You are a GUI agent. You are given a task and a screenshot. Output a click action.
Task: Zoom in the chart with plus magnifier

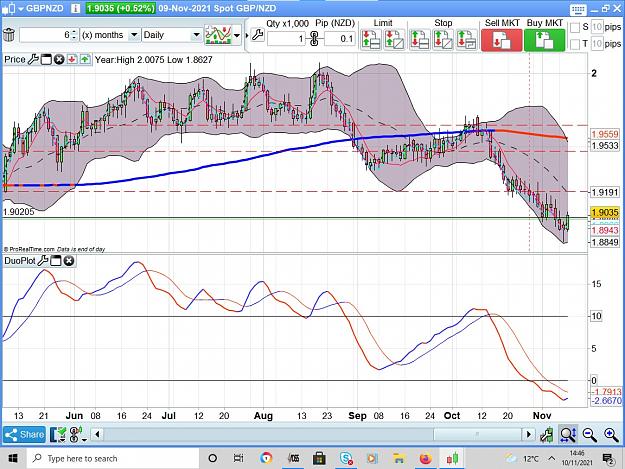(611, 434)
